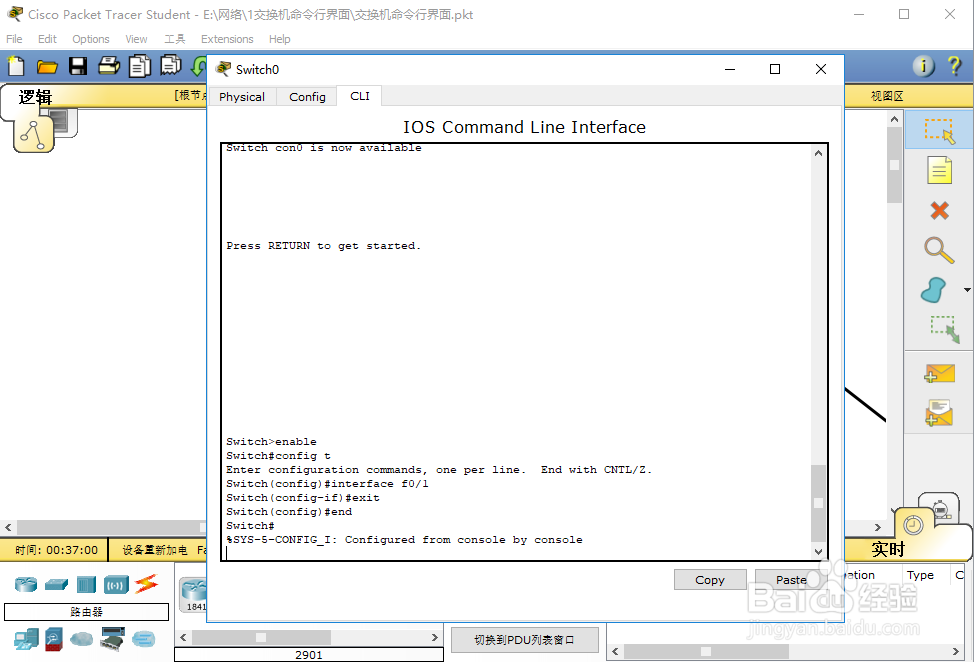Click the 2901 device name label

(x=309, y=655)
